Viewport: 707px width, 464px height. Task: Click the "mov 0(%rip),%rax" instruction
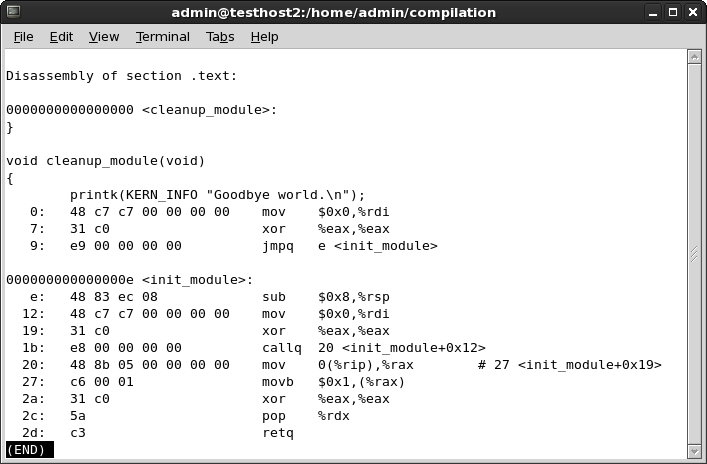(x=338, y=365)
